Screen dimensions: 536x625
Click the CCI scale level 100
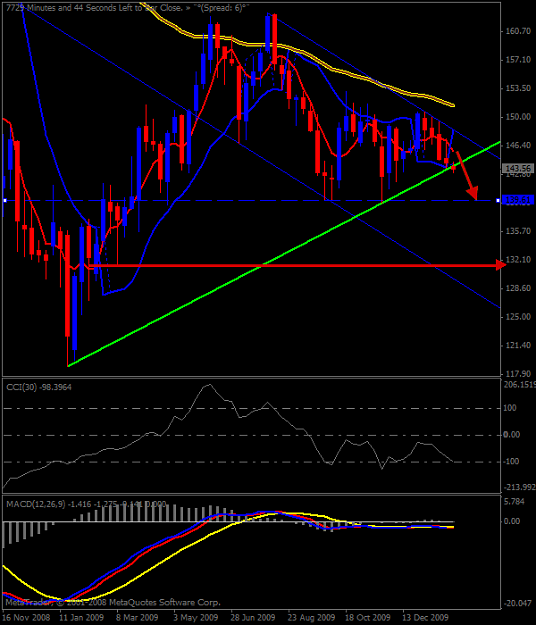(x=510, y=408)
